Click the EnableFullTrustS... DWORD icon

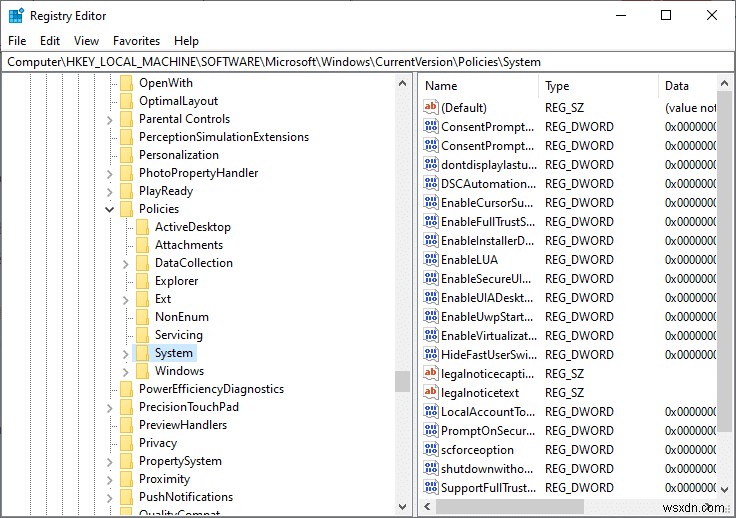tap(430, 221)
